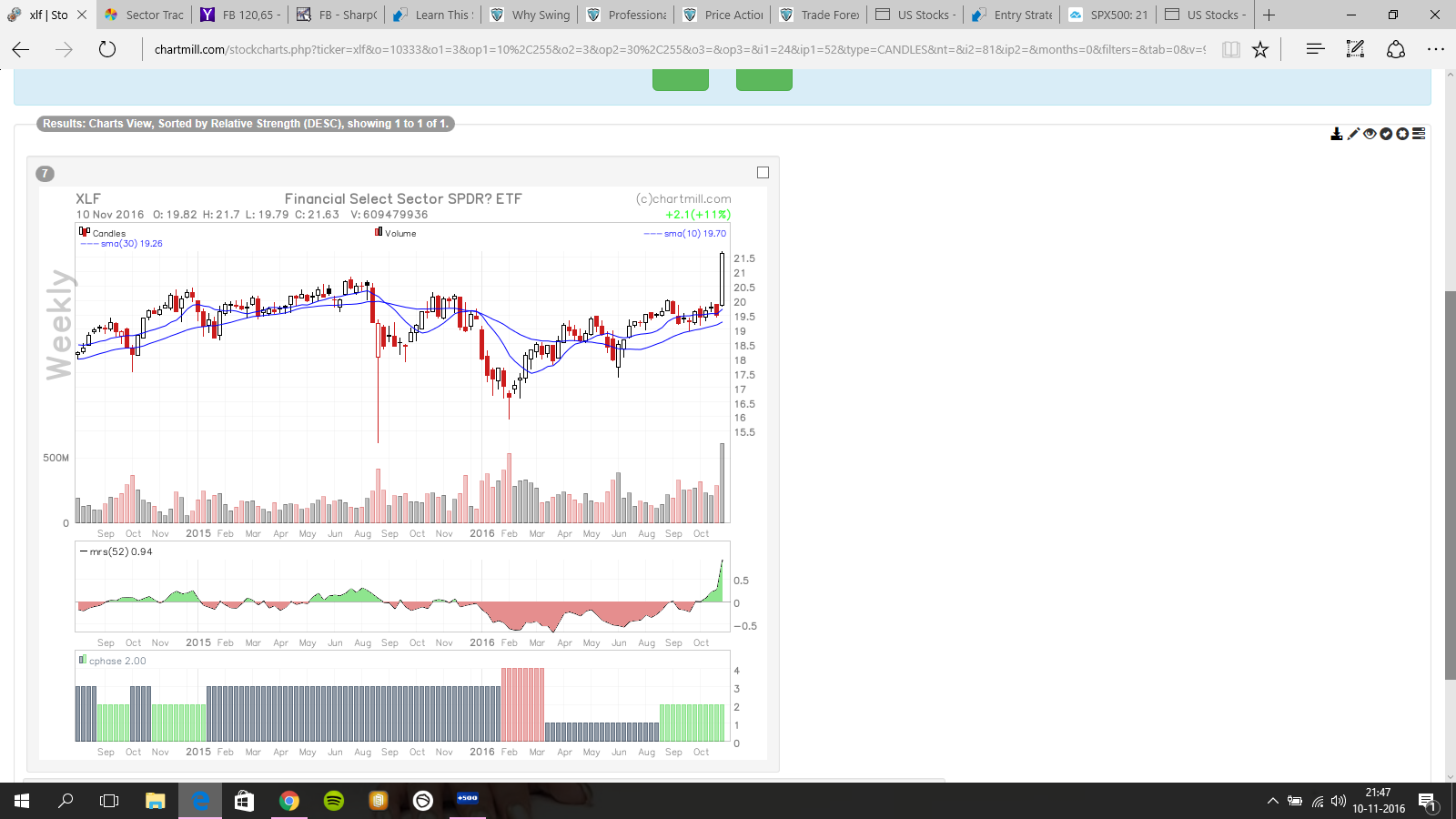Go back to the previous page
Screen dimensions: 1456x819
click(x=21, y=49)
